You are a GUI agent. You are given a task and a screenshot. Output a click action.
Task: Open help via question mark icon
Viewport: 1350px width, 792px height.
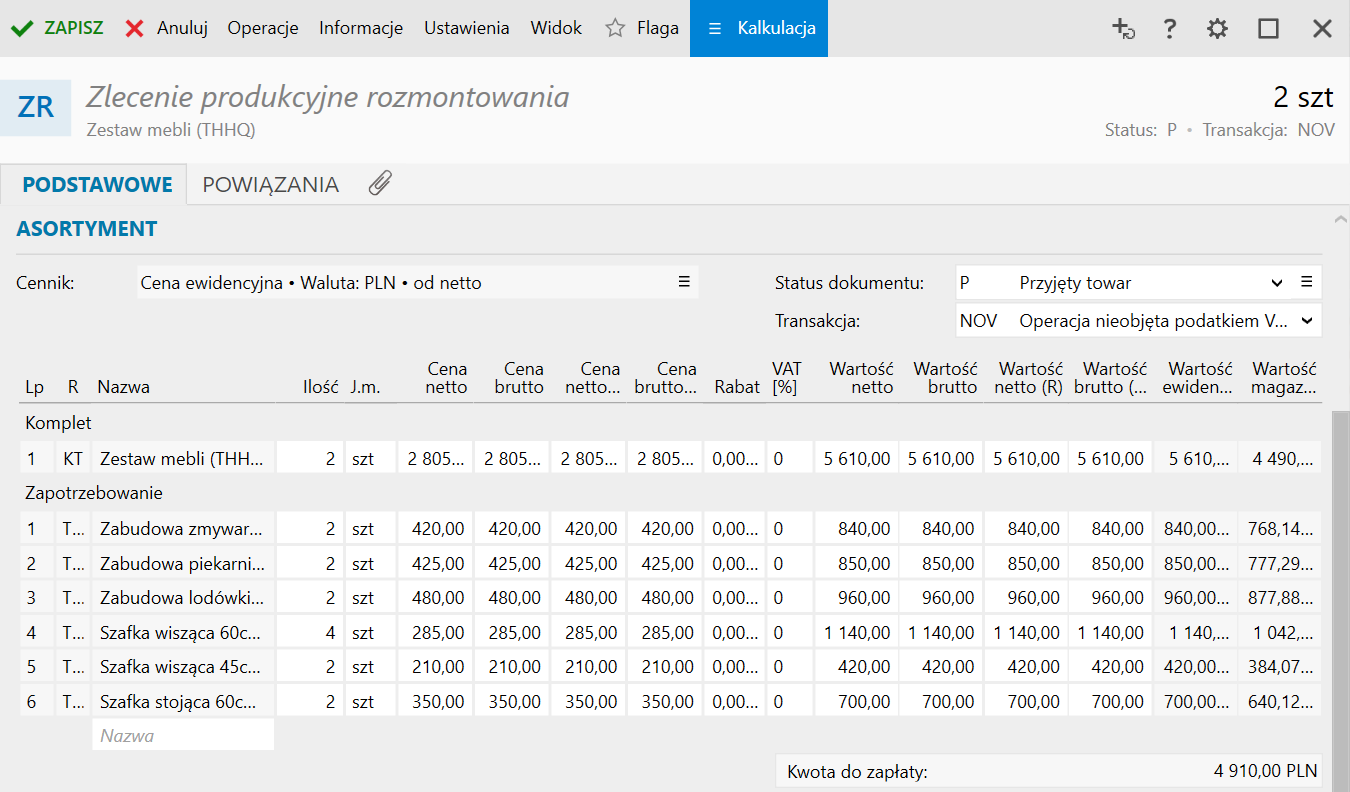(x=1169, y=29)
